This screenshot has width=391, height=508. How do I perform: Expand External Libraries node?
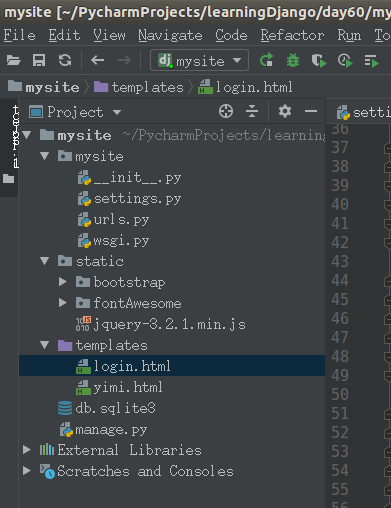click(27, 450)
